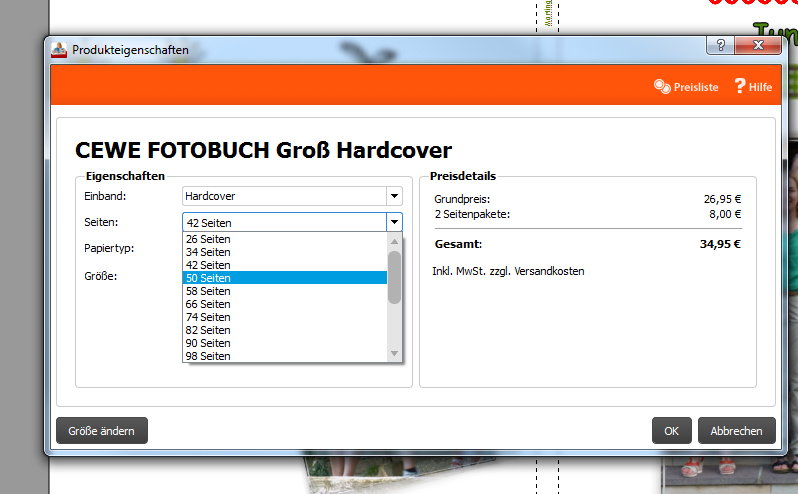Select 26 Seiten from the list
Screen dimensions: 798x494
tap(284, 239)
